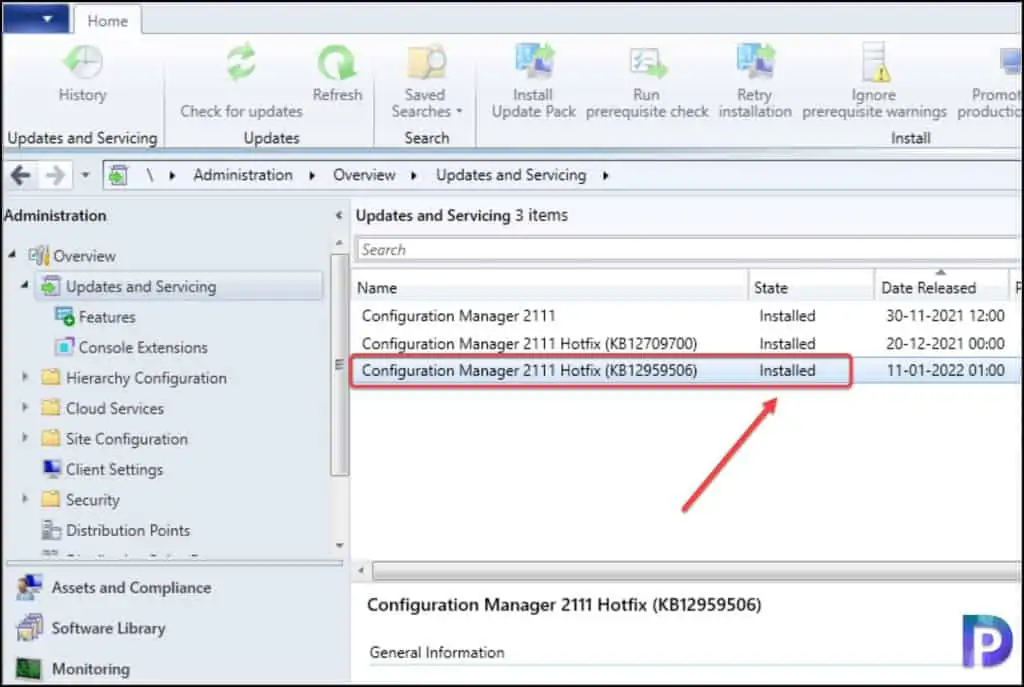Select the Security folder
Viewport: 1024px width, 687px height.
pyautogui.click(x=92, y=500)
